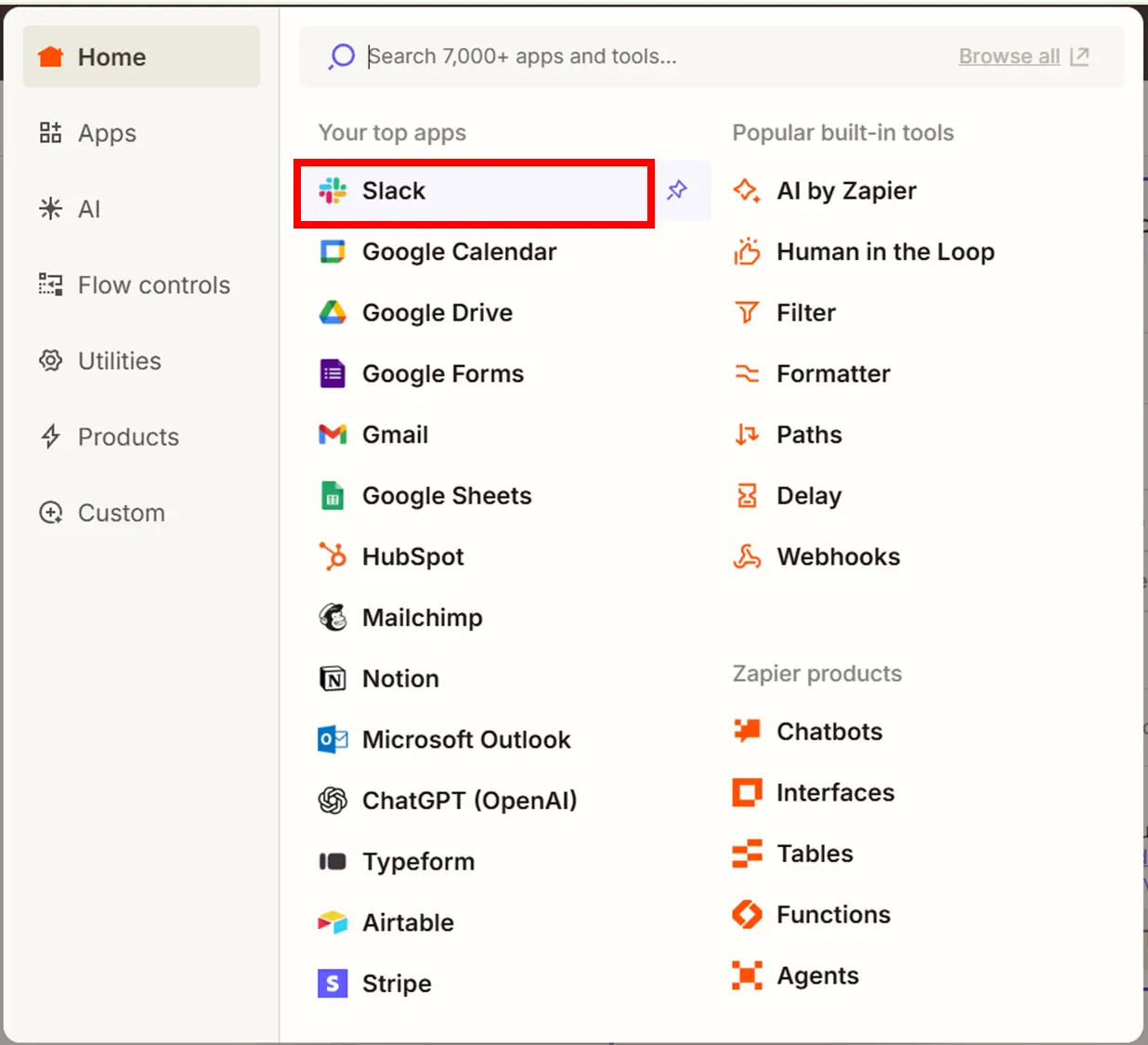Screen dimensions: 1148x1045
Task: Select the Stripe app icon
Action: pyautogui.click(x=333, y=984)
